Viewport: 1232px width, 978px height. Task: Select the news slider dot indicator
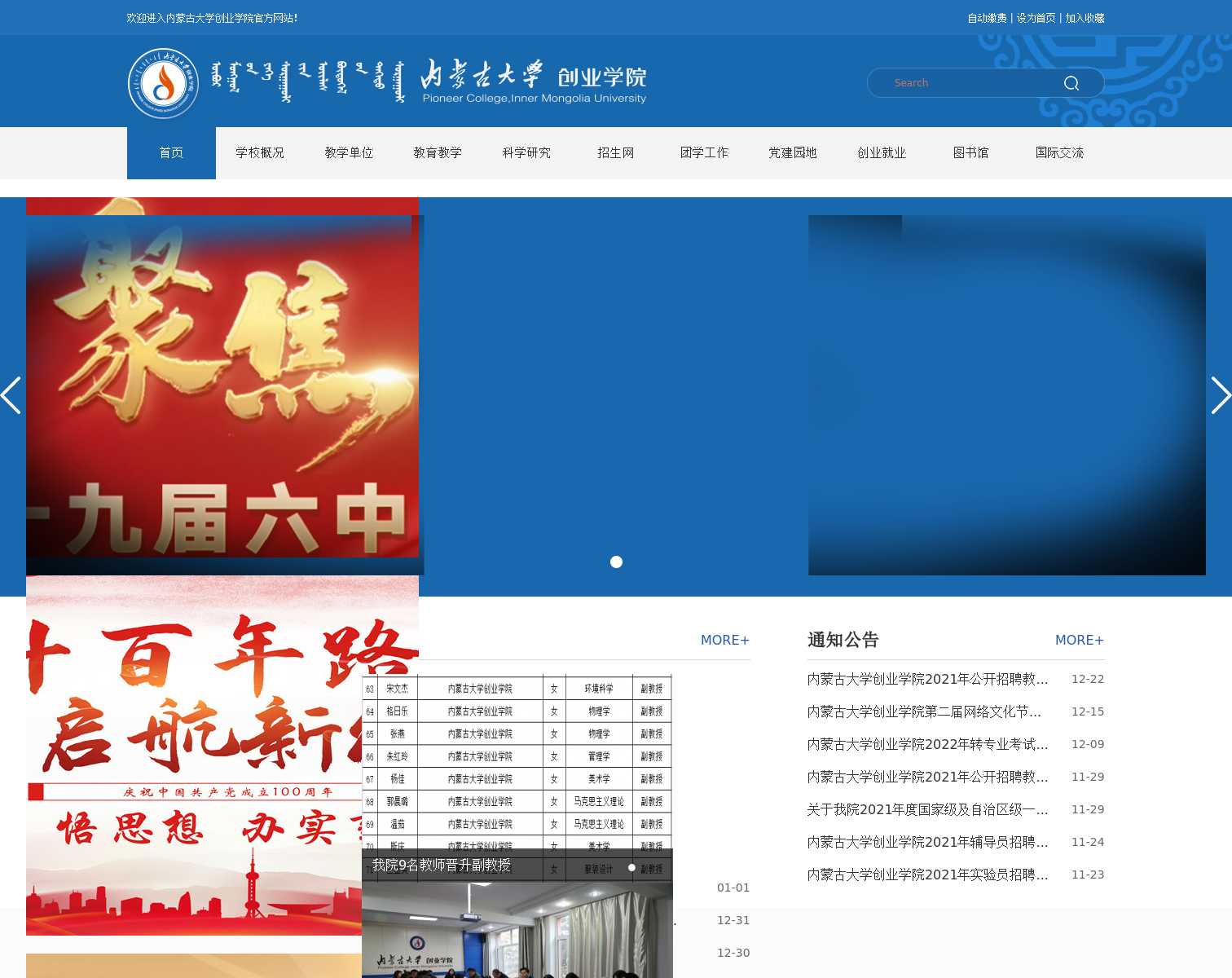(x=631, y=867)
